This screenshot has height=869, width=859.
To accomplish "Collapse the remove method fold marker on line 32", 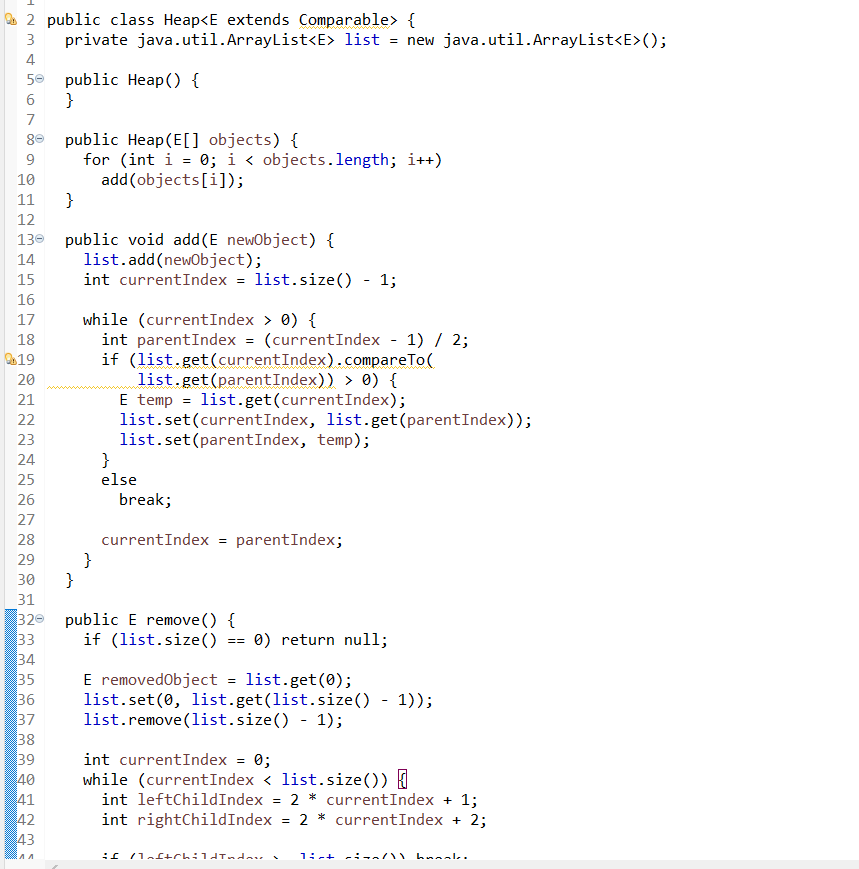I will coord(40,619).
